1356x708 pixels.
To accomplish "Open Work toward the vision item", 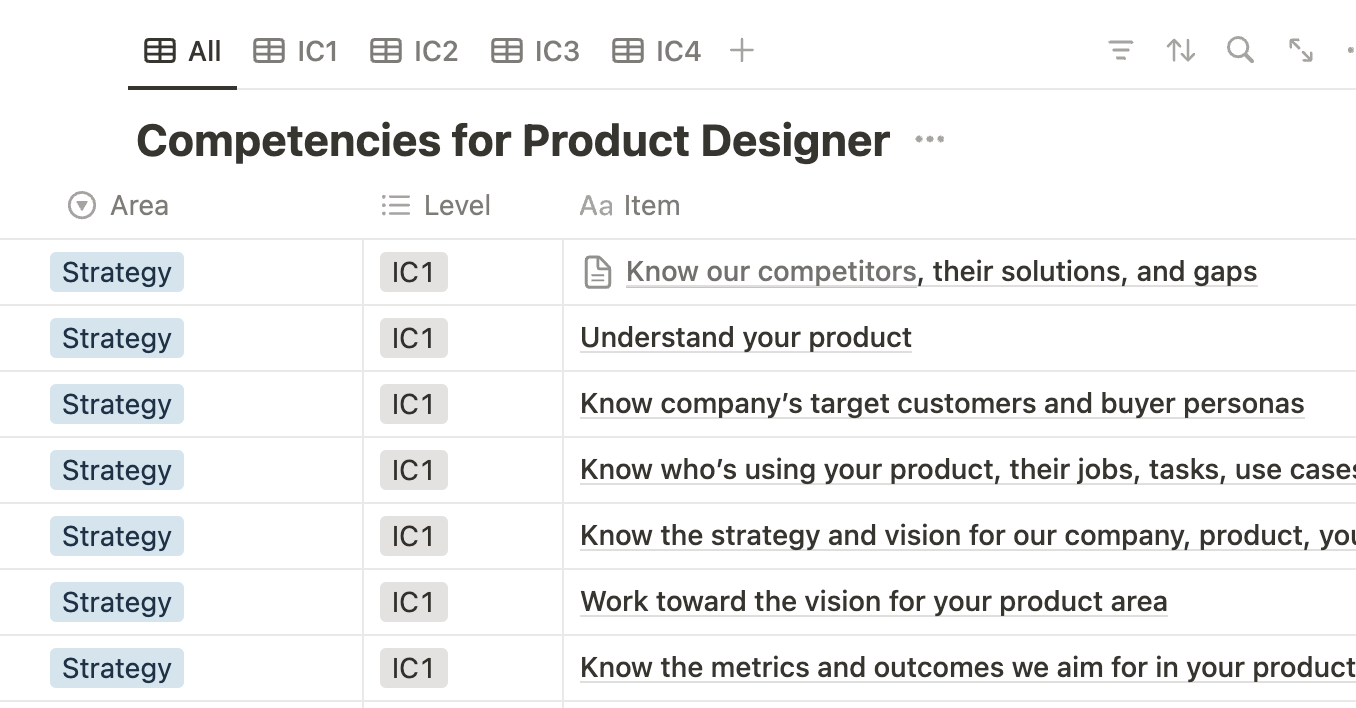I will (x=873, y=602).
